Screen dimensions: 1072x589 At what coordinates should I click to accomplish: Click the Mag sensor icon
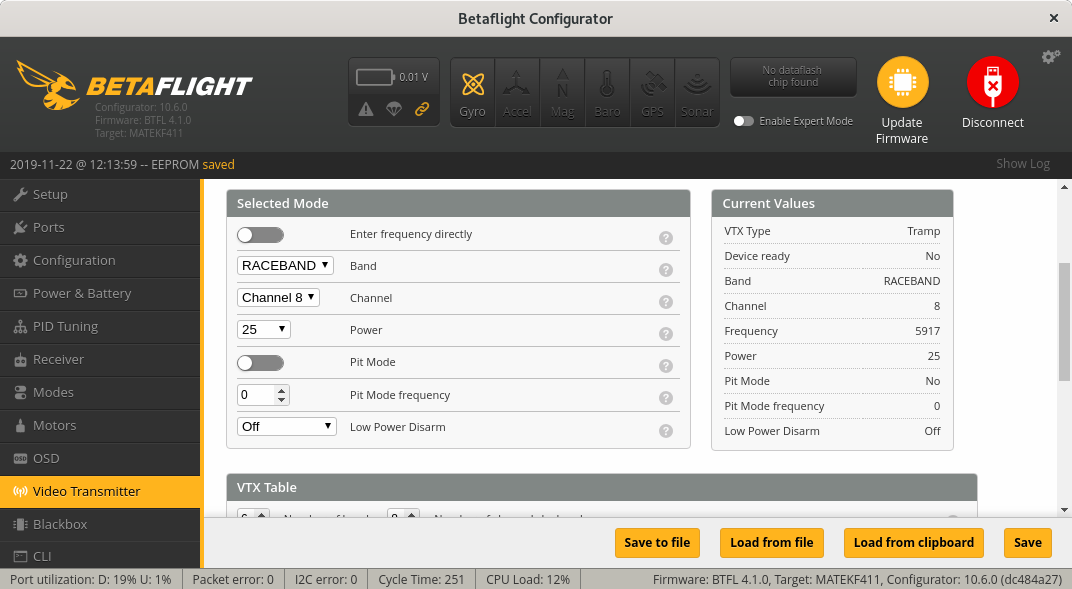(x=562, y=92)
